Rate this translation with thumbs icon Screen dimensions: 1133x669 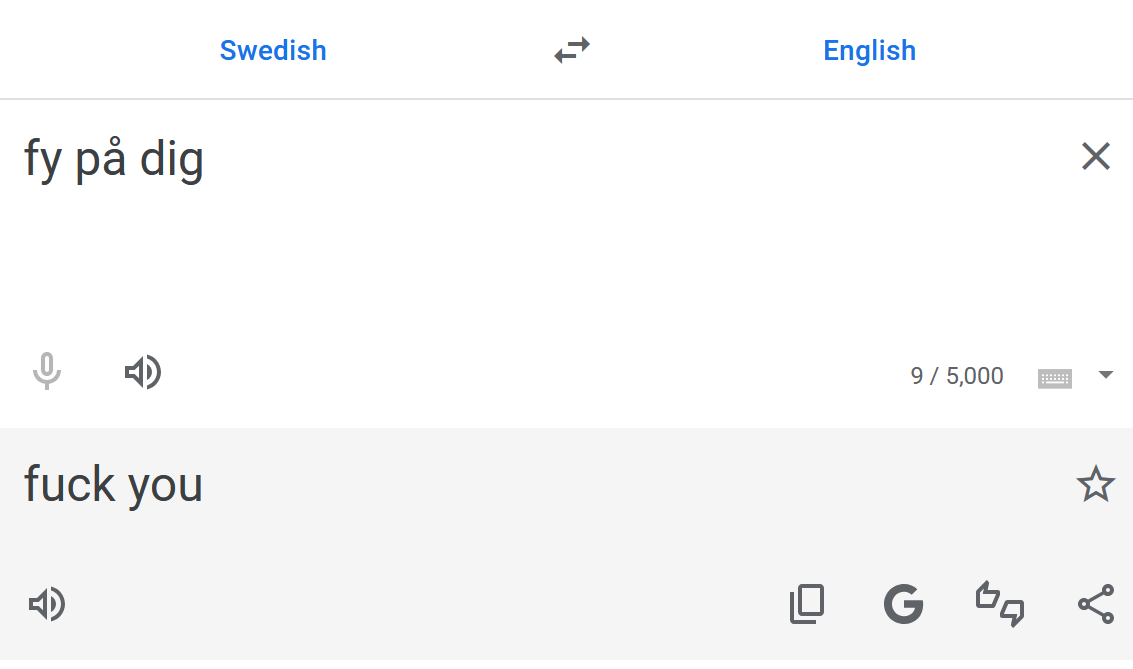[999, 604]
